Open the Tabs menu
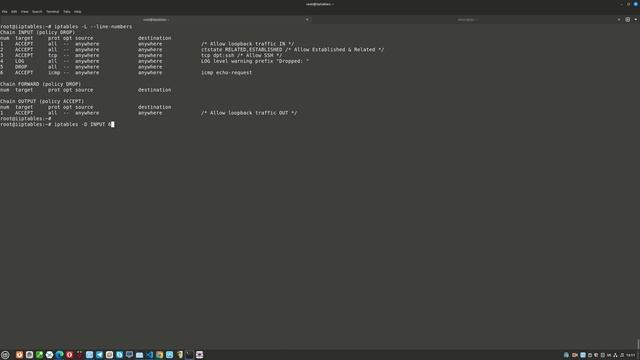The height and width of the screenshot is (360, 640). click(x=67, y=11)
